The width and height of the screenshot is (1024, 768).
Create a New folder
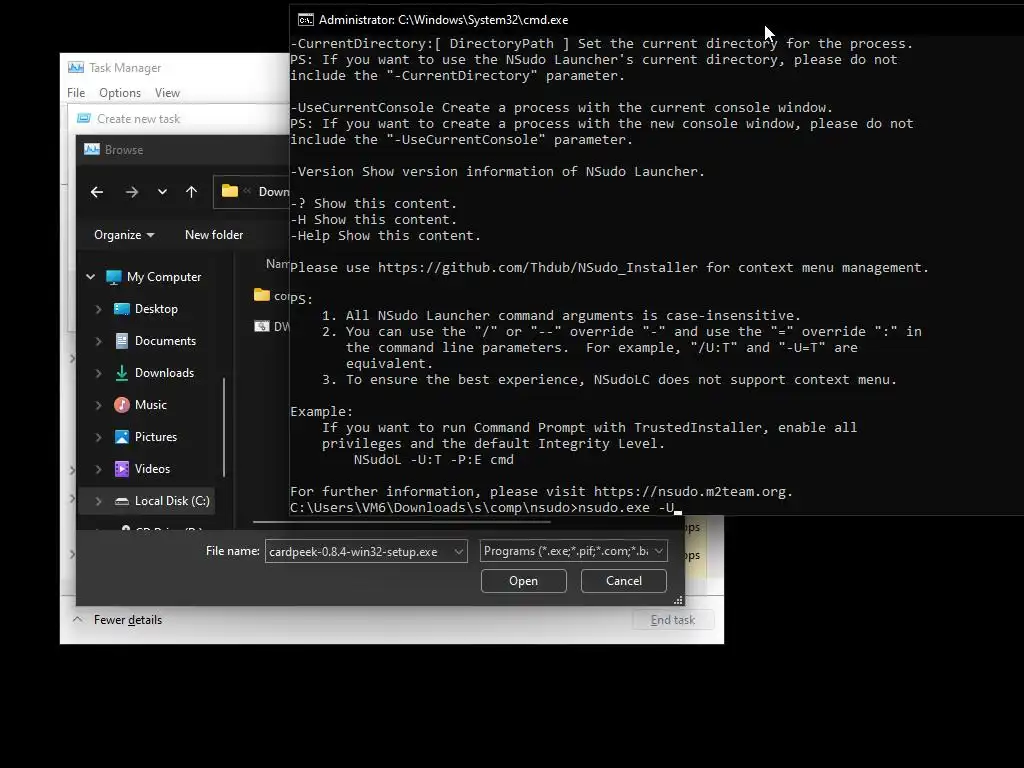214,235
